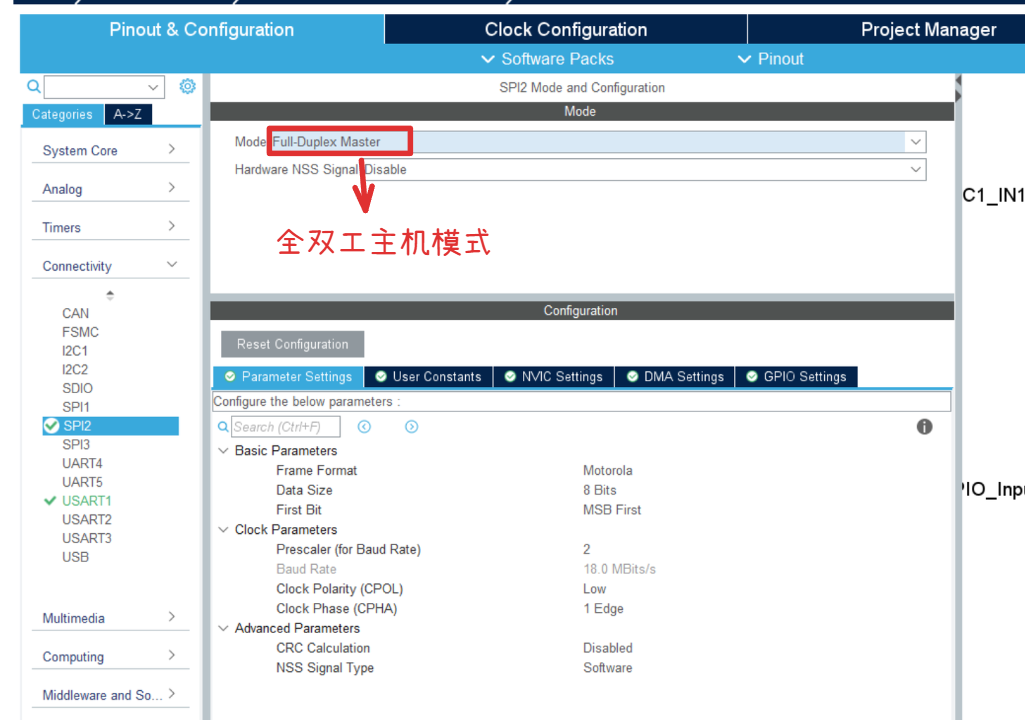
Task: Expand the Multimedia category
Action: 110,618
